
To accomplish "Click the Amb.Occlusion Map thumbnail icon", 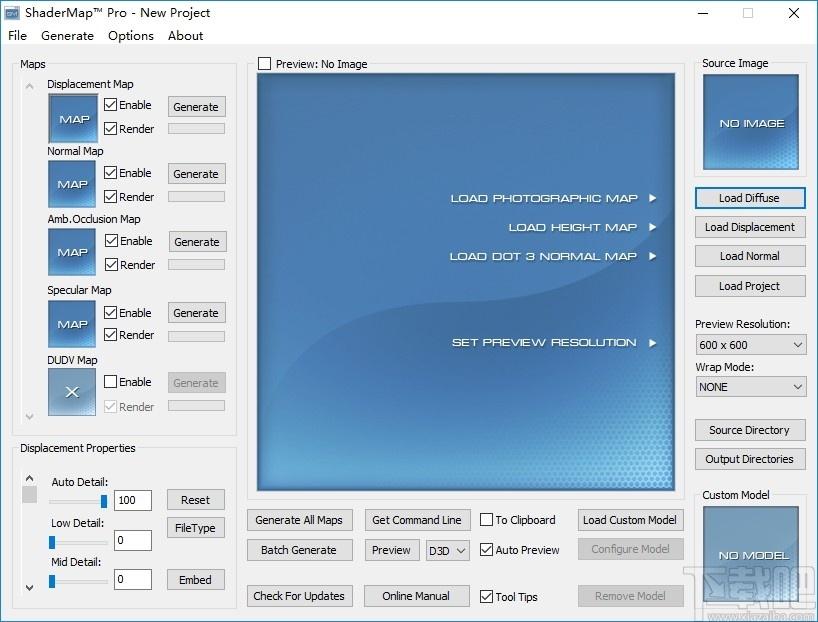I will pyautogui.click(x=72, y=252).
